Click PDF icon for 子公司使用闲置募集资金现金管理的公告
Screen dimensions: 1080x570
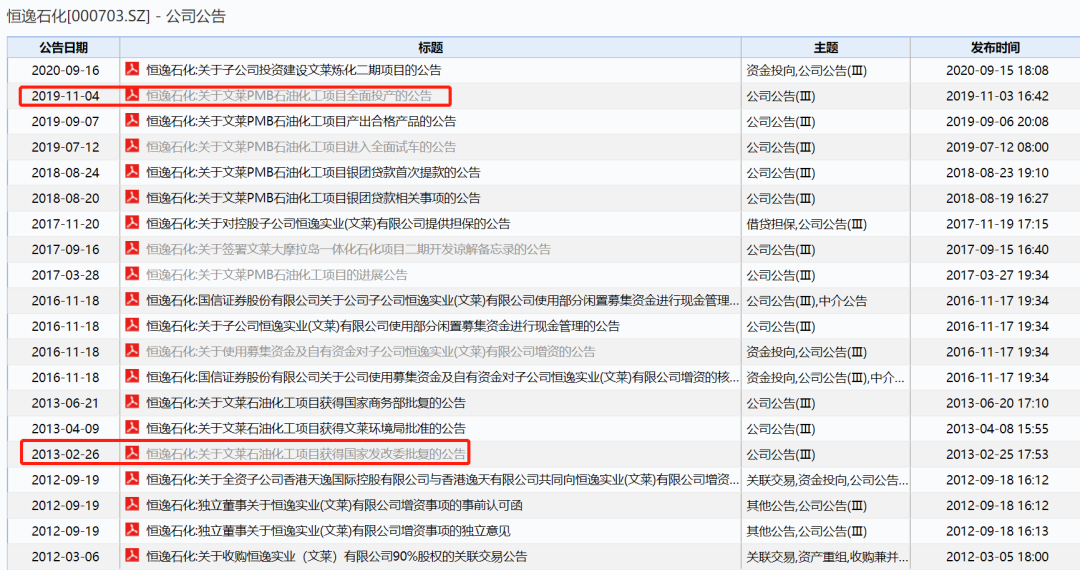[132, 325]
